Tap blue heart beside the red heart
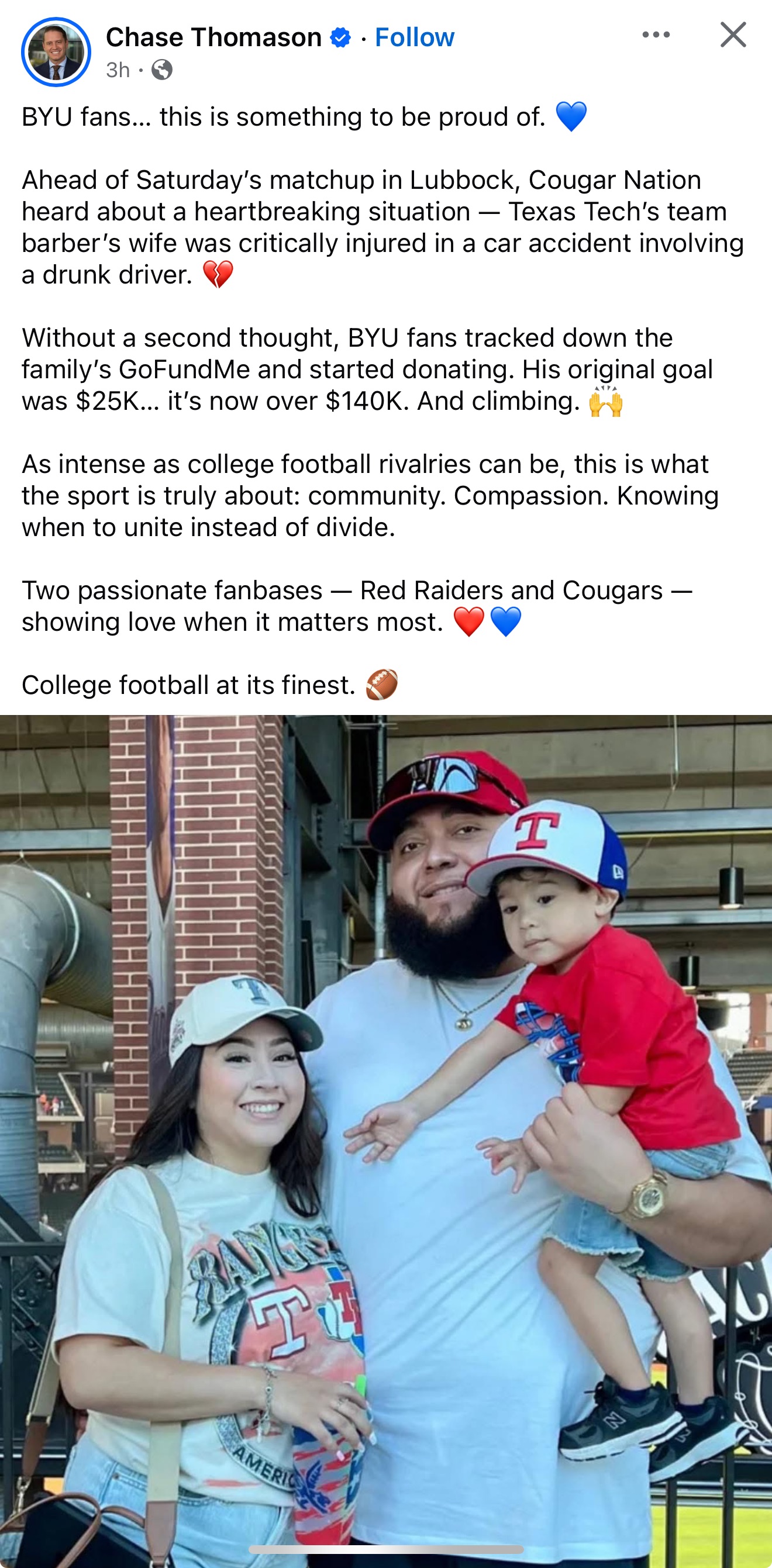The height and width of the screenshot is (1568, 772). point(506,622)
